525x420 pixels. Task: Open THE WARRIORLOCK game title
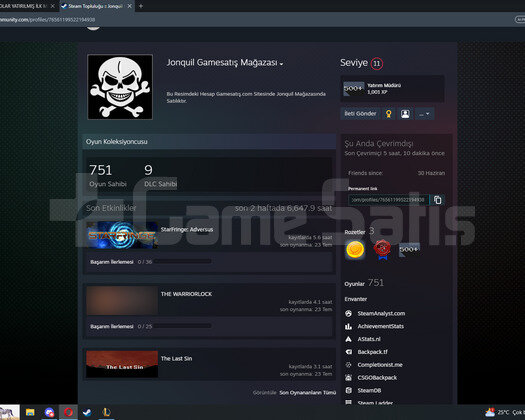[186, 294]
